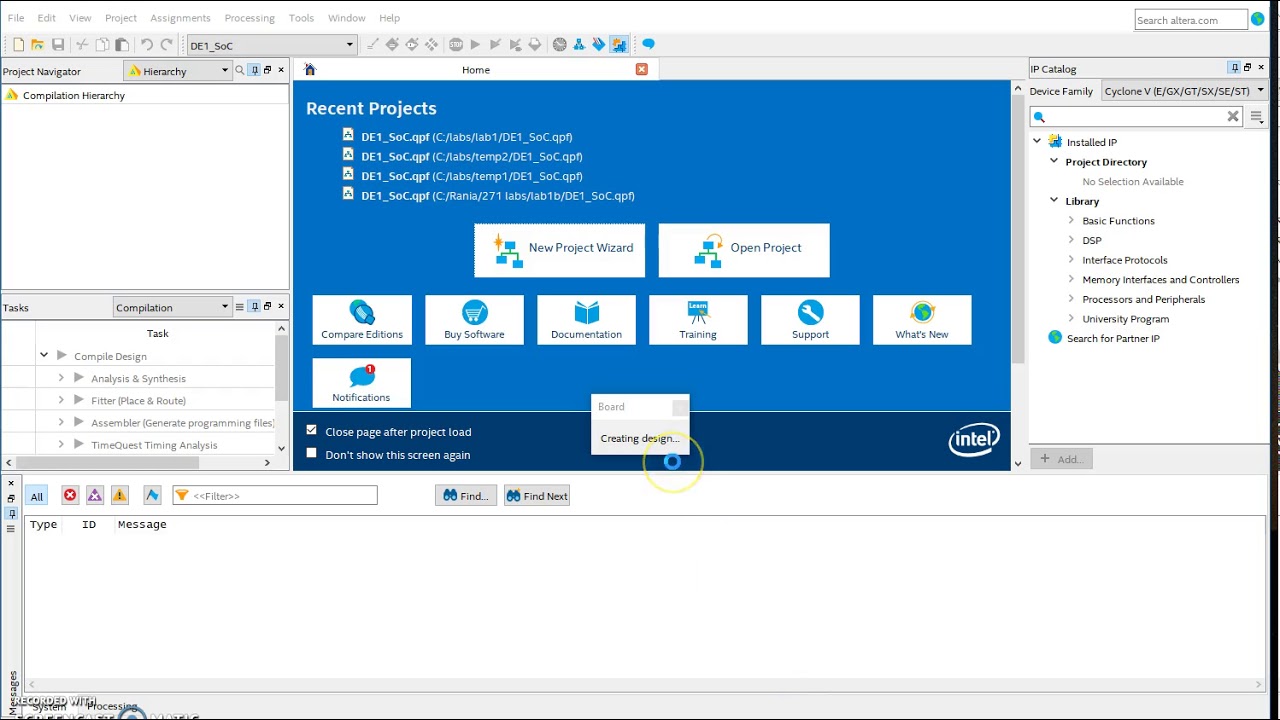
Task: Open the File menu
Action: pos(16,18)
